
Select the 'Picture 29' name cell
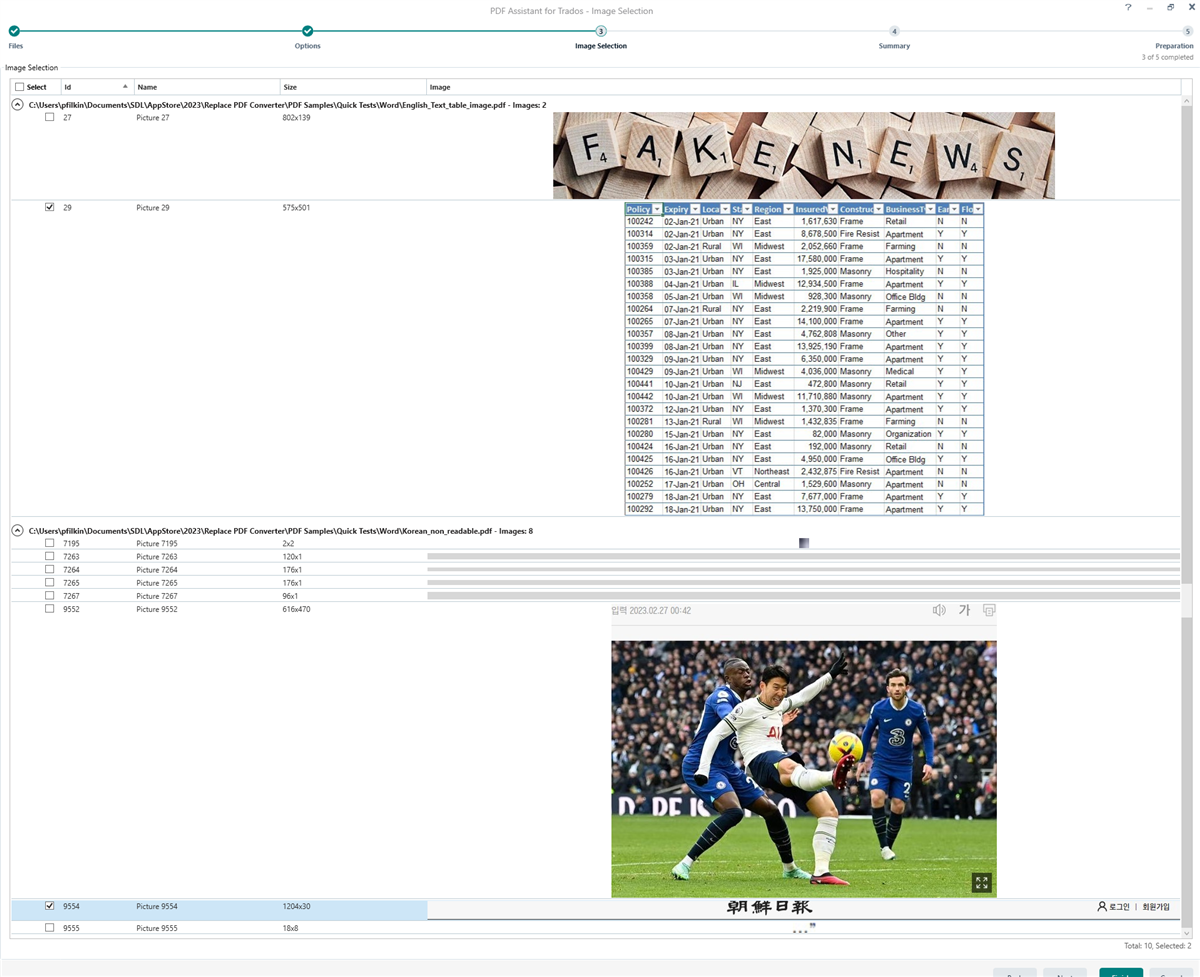pos(153,208)
